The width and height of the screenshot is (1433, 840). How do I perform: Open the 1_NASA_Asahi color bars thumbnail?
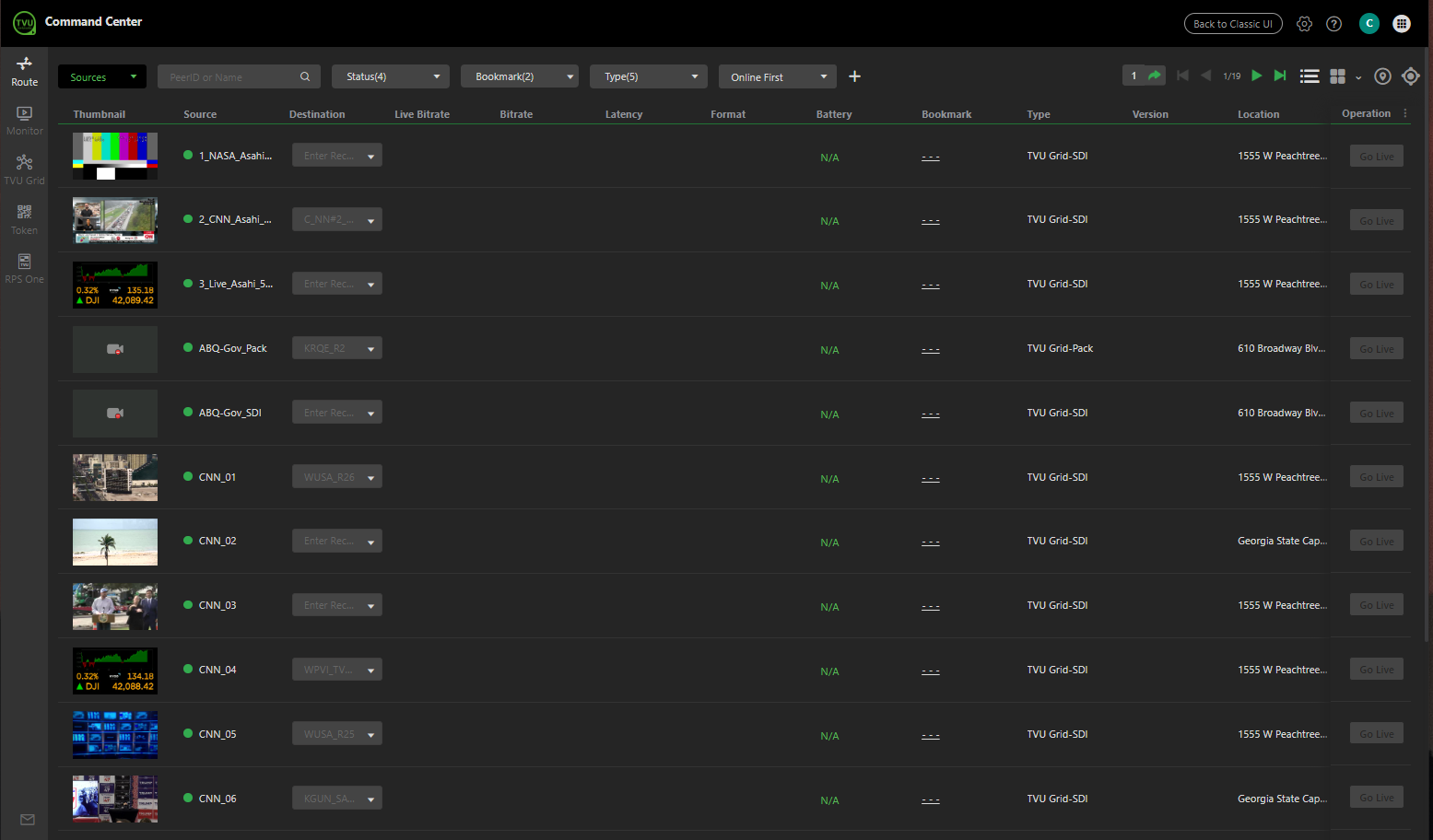(x=115, y=156)
